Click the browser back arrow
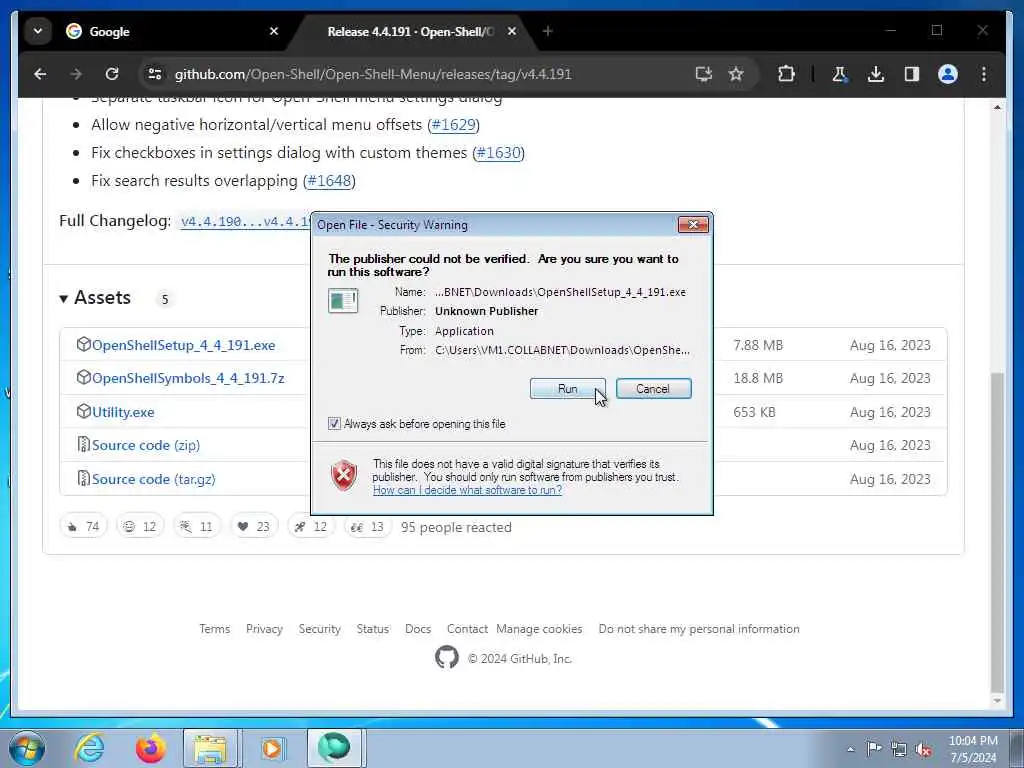 click(40, 74)
